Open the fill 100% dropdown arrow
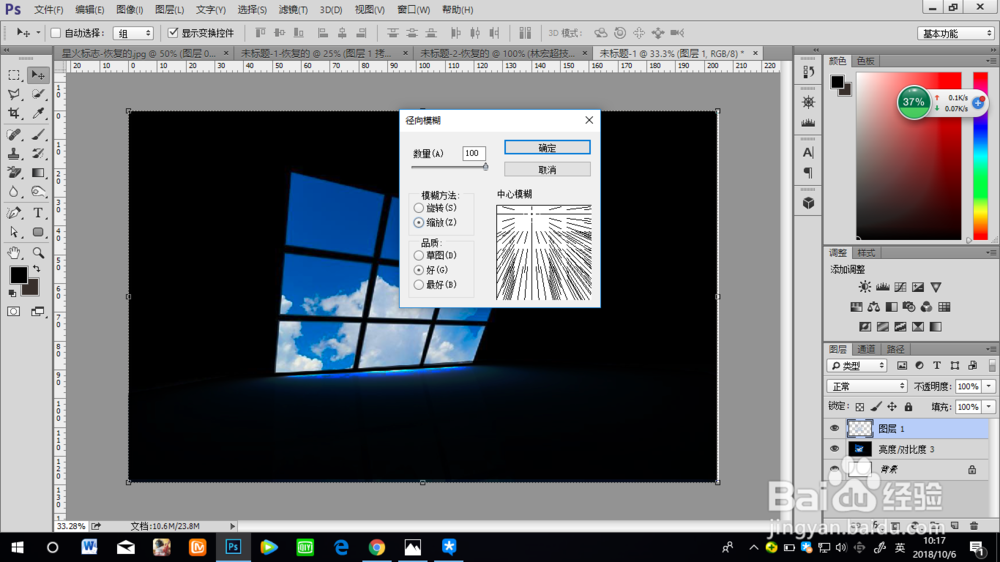This screenshot has height=562, width=1000. [x=989, y=407]
